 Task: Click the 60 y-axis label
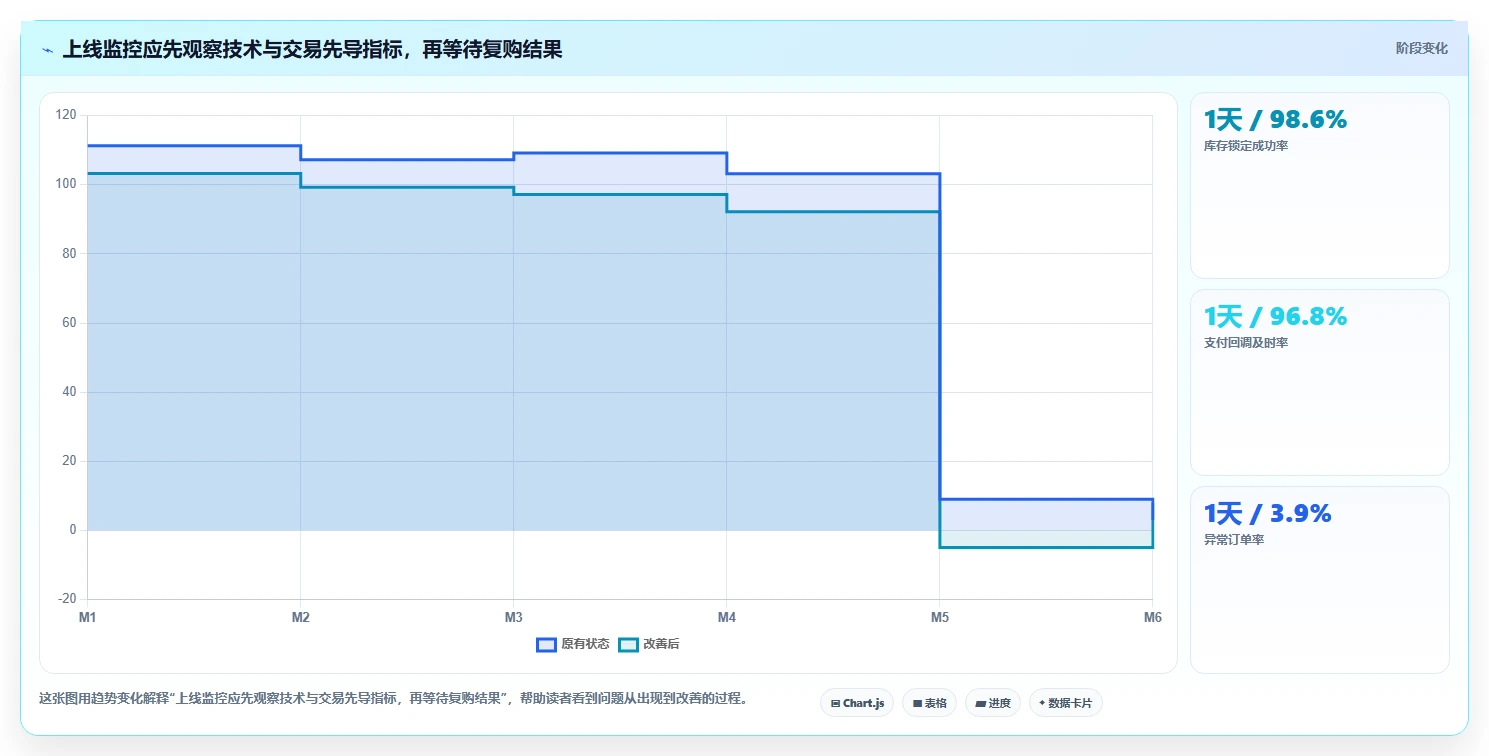pos(69,323)
